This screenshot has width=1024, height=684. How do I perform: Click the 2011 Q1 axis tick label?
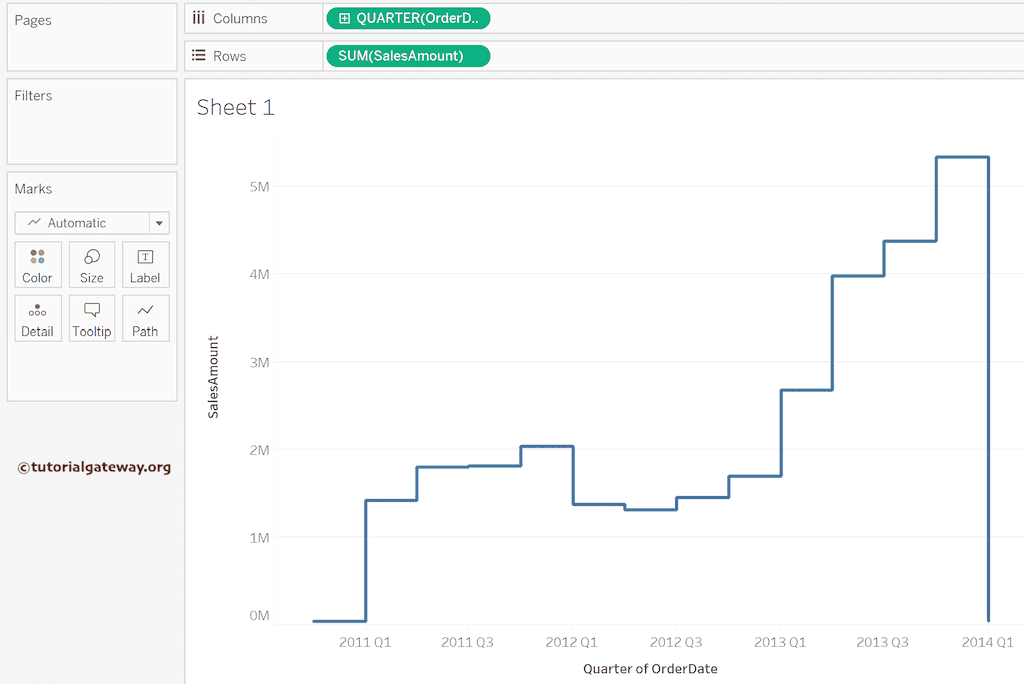coord(365,642)
